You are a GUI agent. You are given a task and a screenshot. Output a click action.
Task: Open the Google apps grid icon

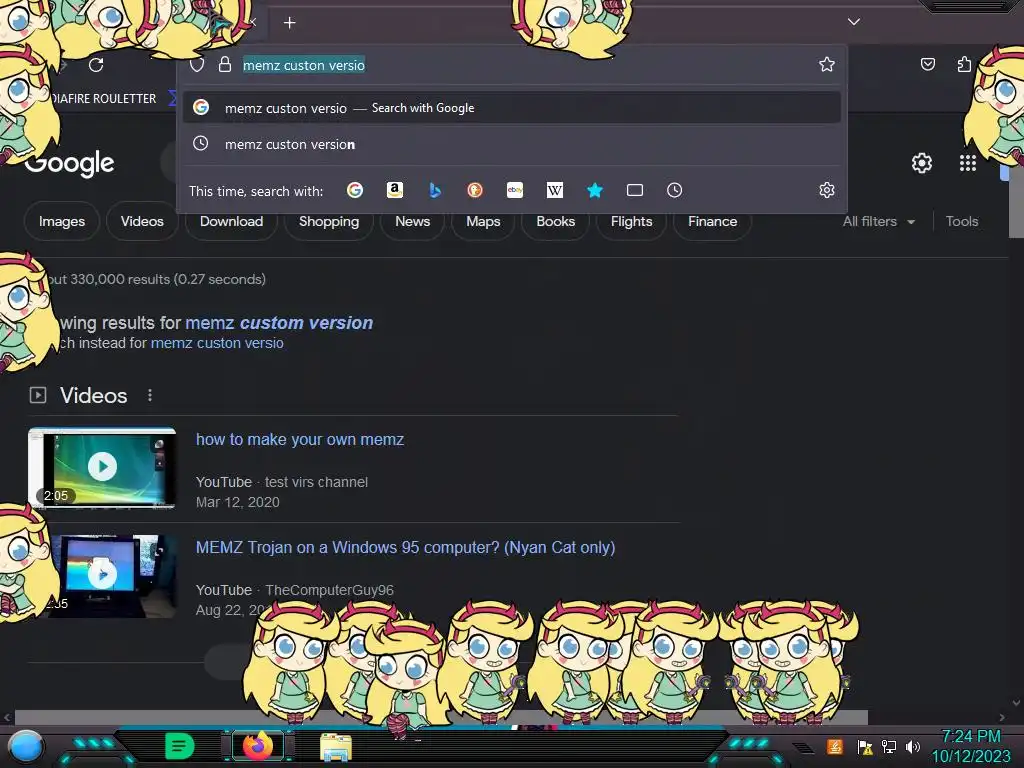pyautogui.click(x=968, y=163)
